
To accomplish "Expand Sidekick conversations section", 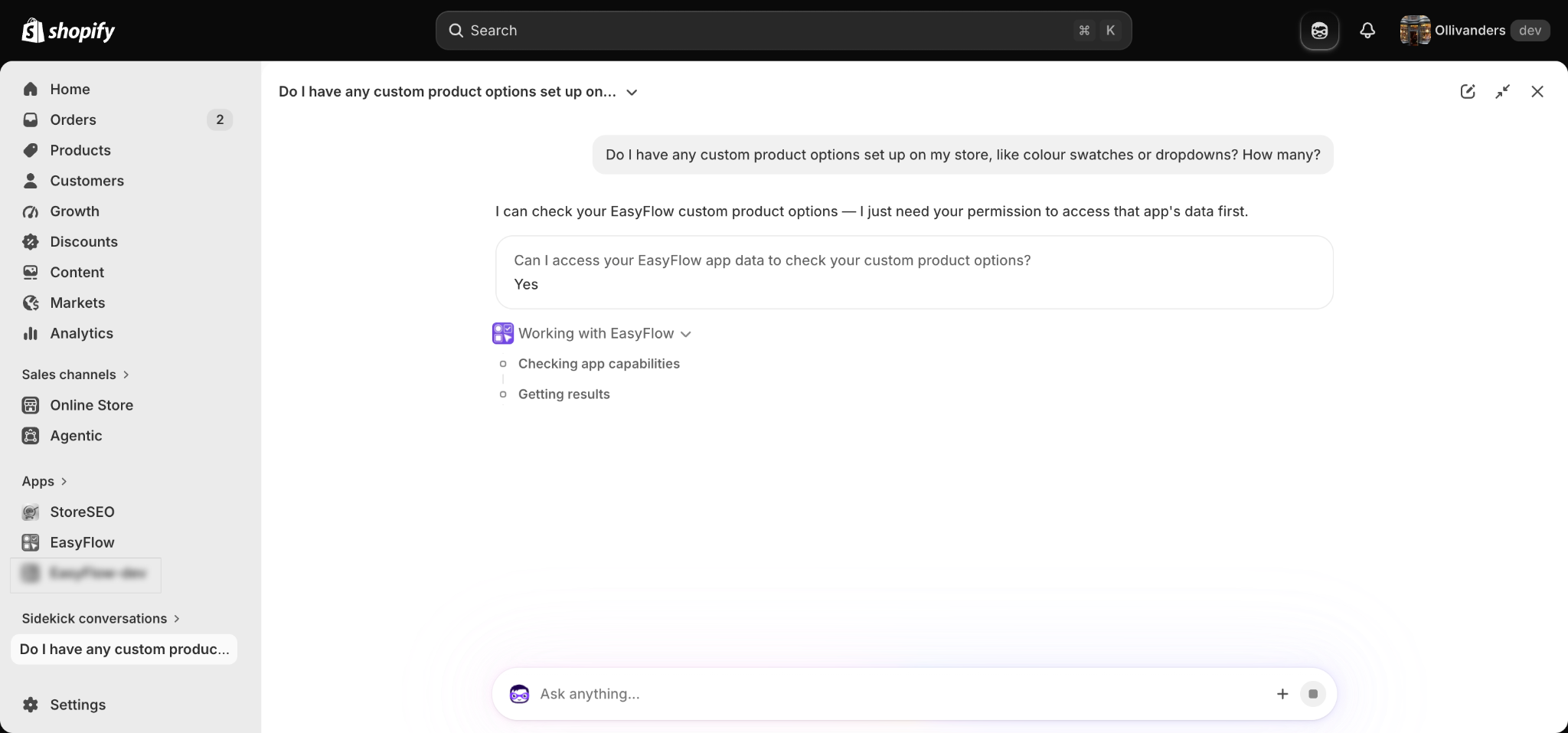I will coord(101,618).
